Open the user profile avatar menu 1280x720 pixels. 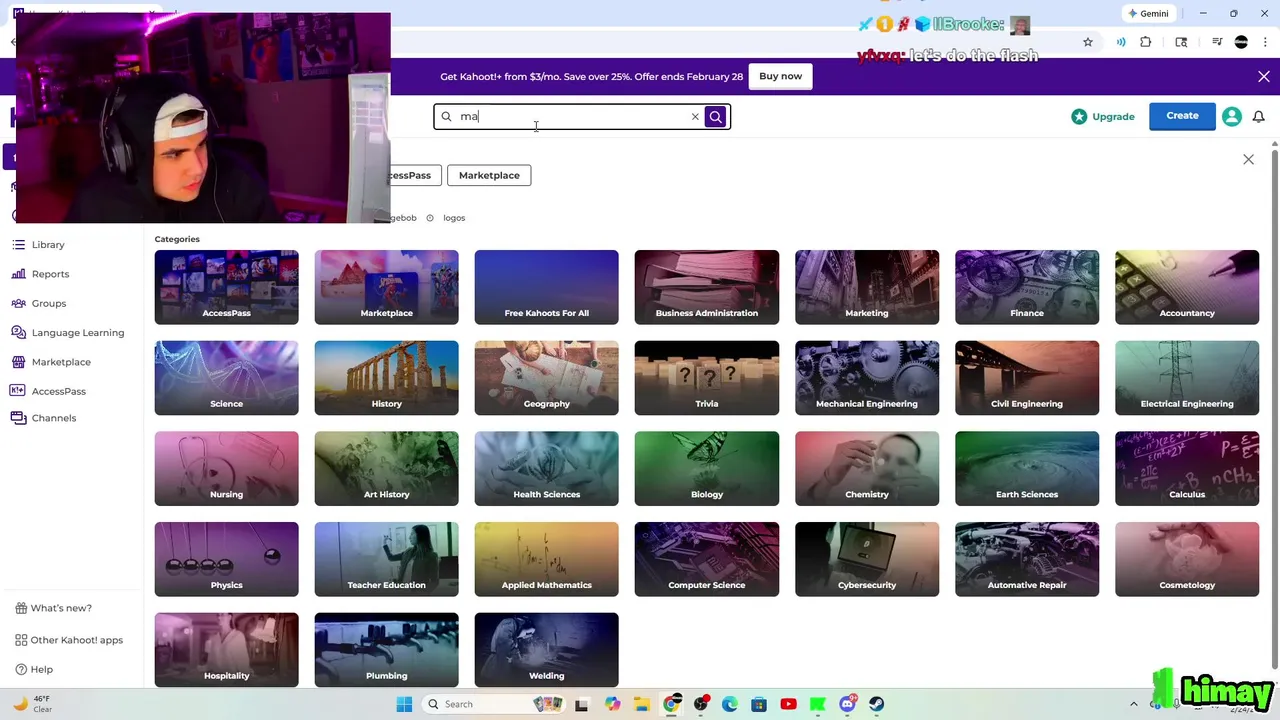tap(1231, 116)
